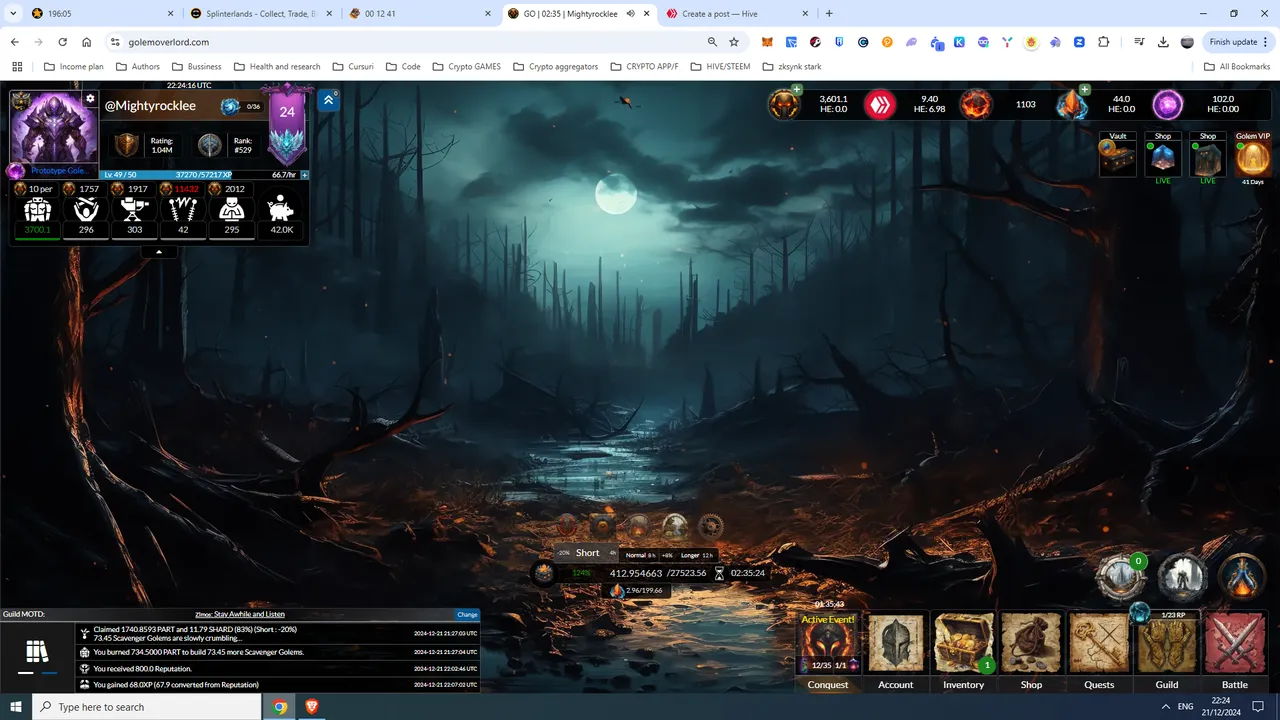This screenshot has width=1280, height=720.
Task: Click the campfire round icon above Normal
Action: (x=638, y=525)
